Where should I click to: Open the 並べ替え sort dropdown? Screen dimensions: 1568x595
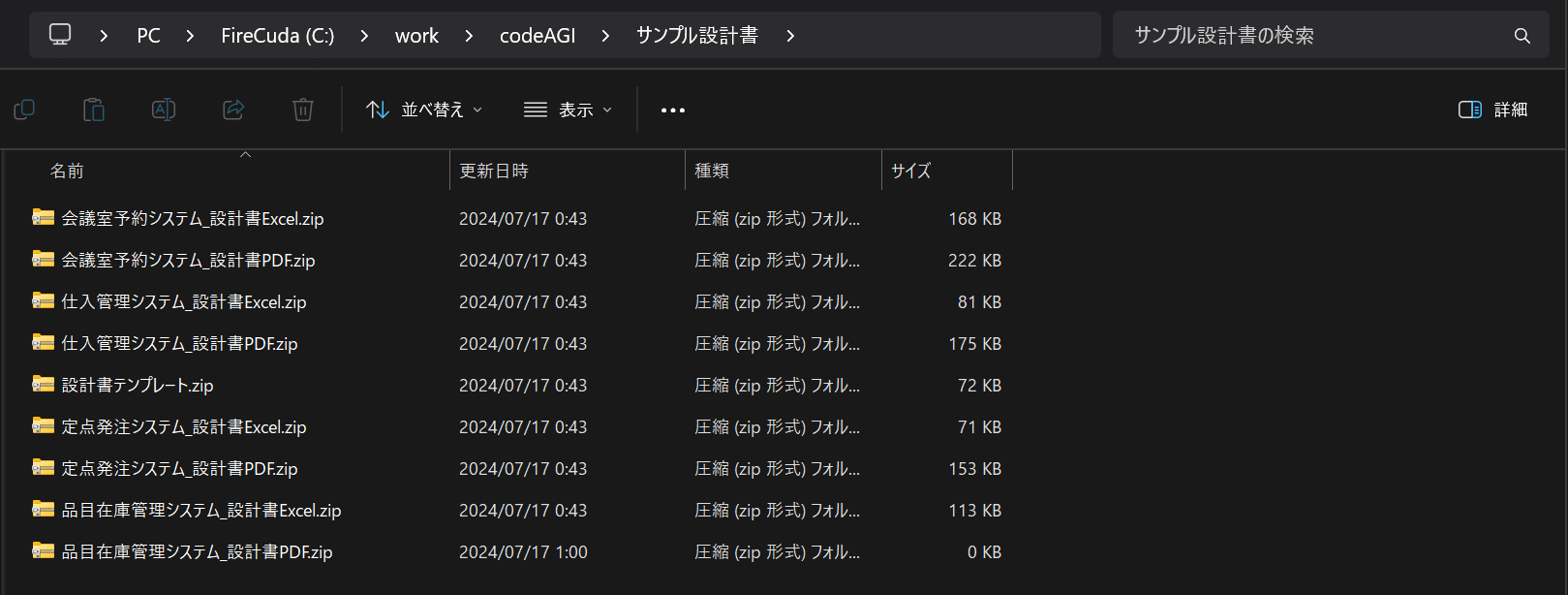coord(424,110)
